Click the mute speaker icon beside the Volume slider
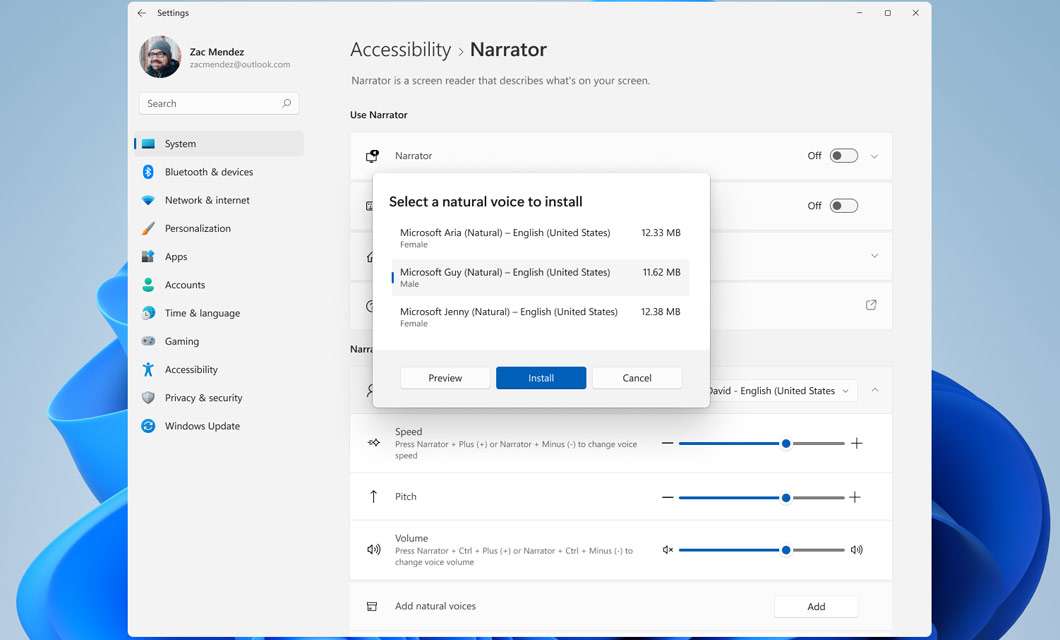Viewport: 1060px width, 640px height. point(668,549)
